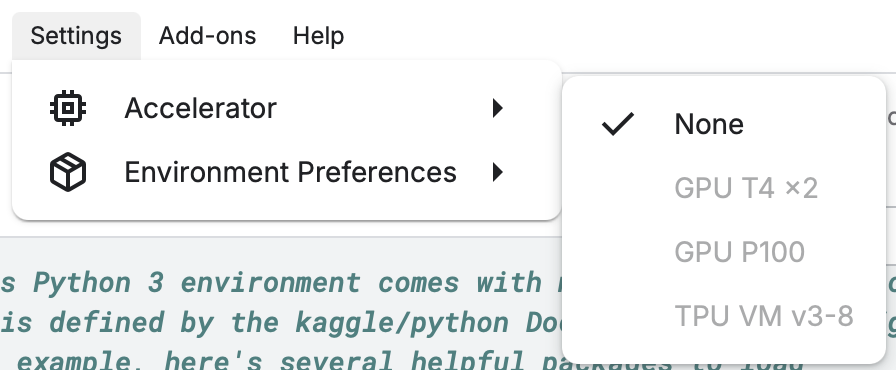The image size is (896, 370).
Task: Click the Accelerator chip icon
Action: pos(68,108)
